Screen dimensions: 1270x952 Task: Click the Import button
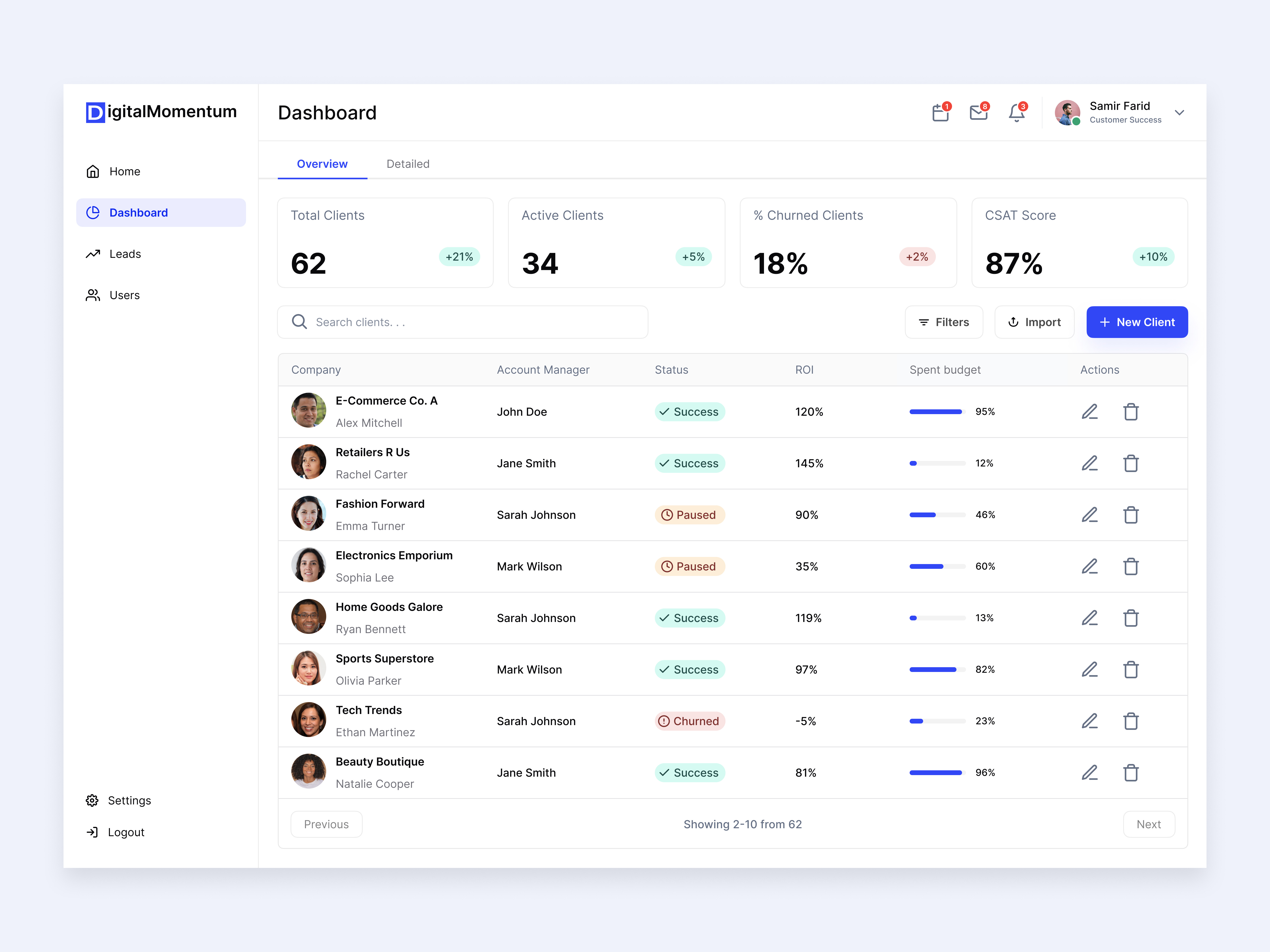[1035, 322]
